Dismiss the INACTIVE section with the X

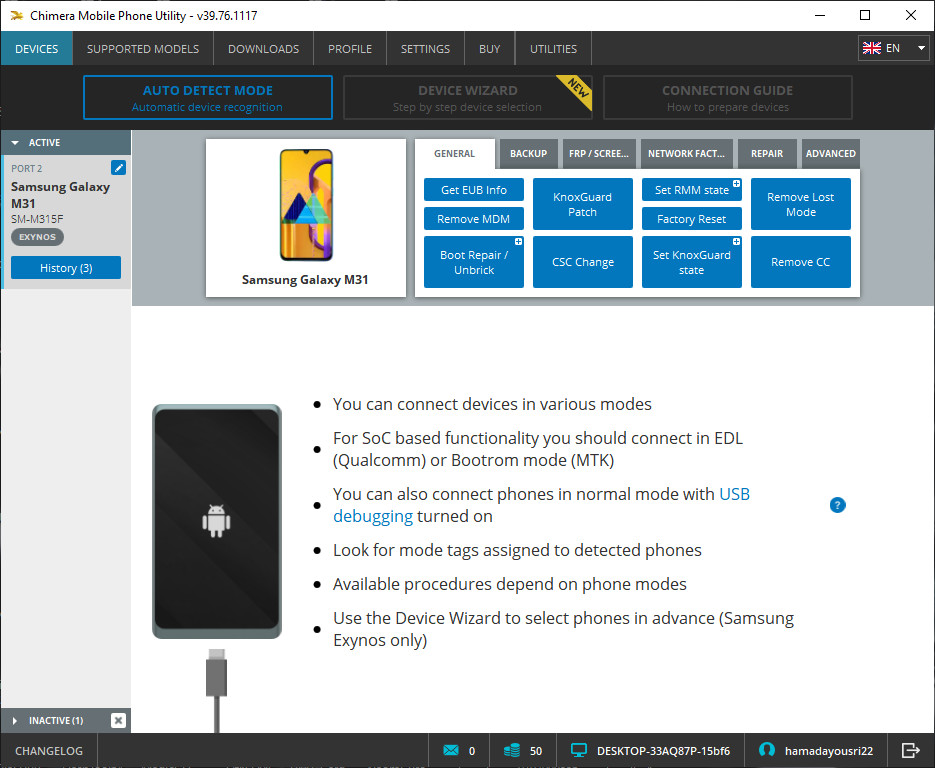tap(117, 720)
